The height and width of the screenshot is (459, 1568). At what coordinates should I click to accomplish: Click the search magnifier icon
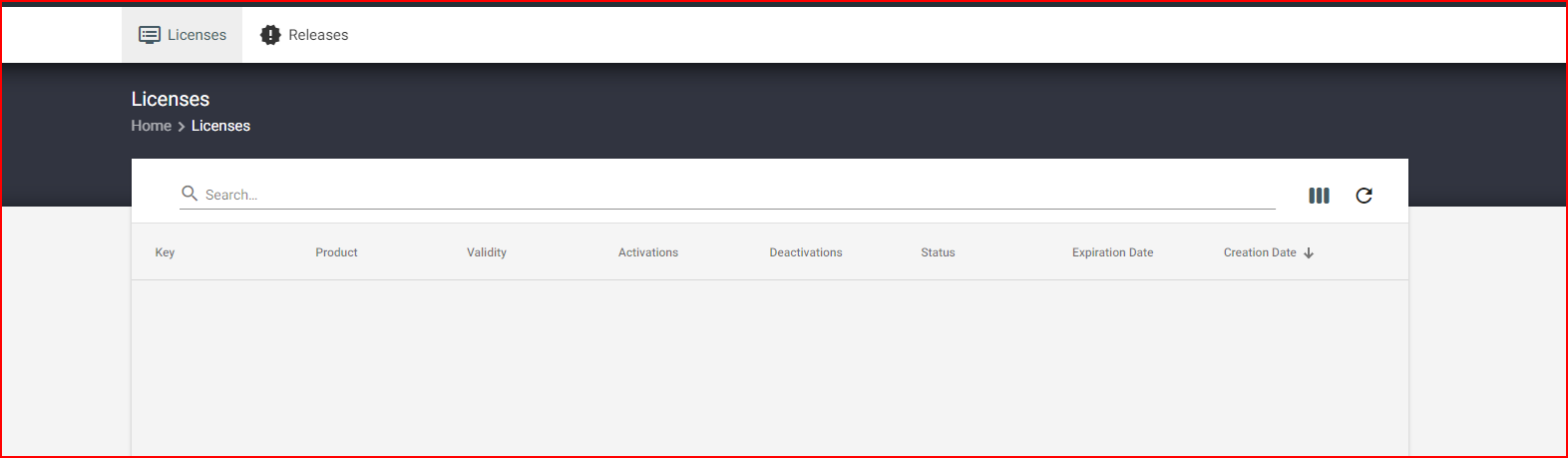coord(190,194)
